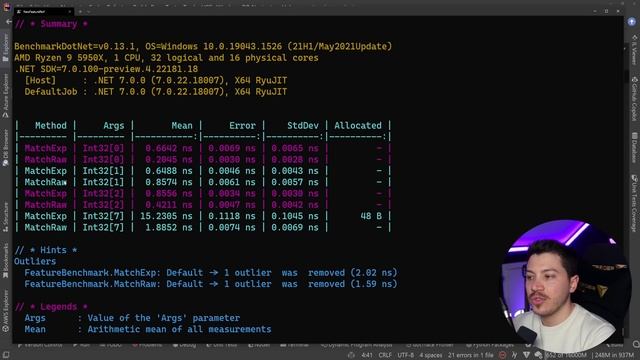Open the GitHub Copilot right panel
This screenshot has width=640, height=360.
[634, 99]
